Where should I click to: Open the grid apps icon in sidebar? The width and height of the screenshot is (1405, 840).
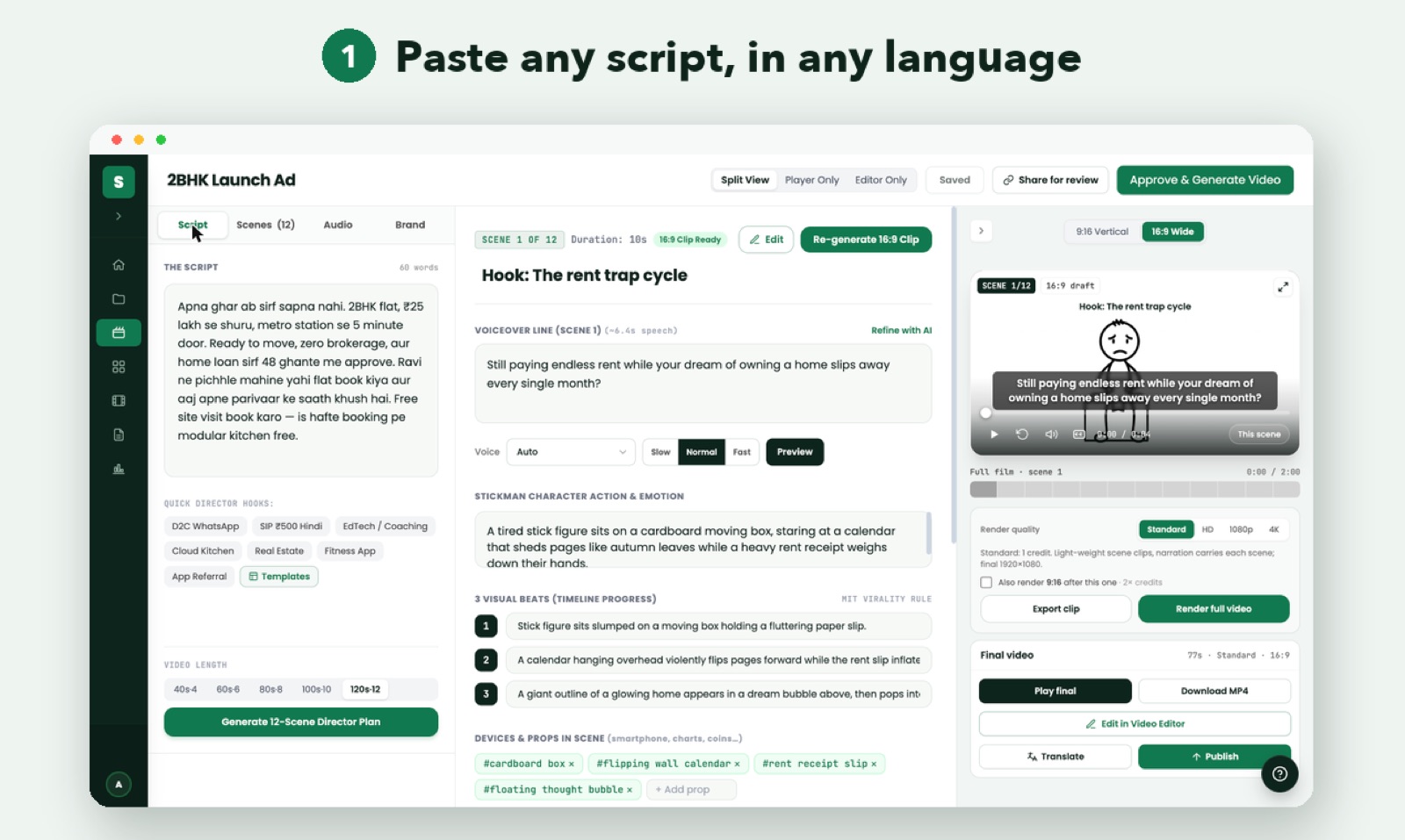point(119,367)
